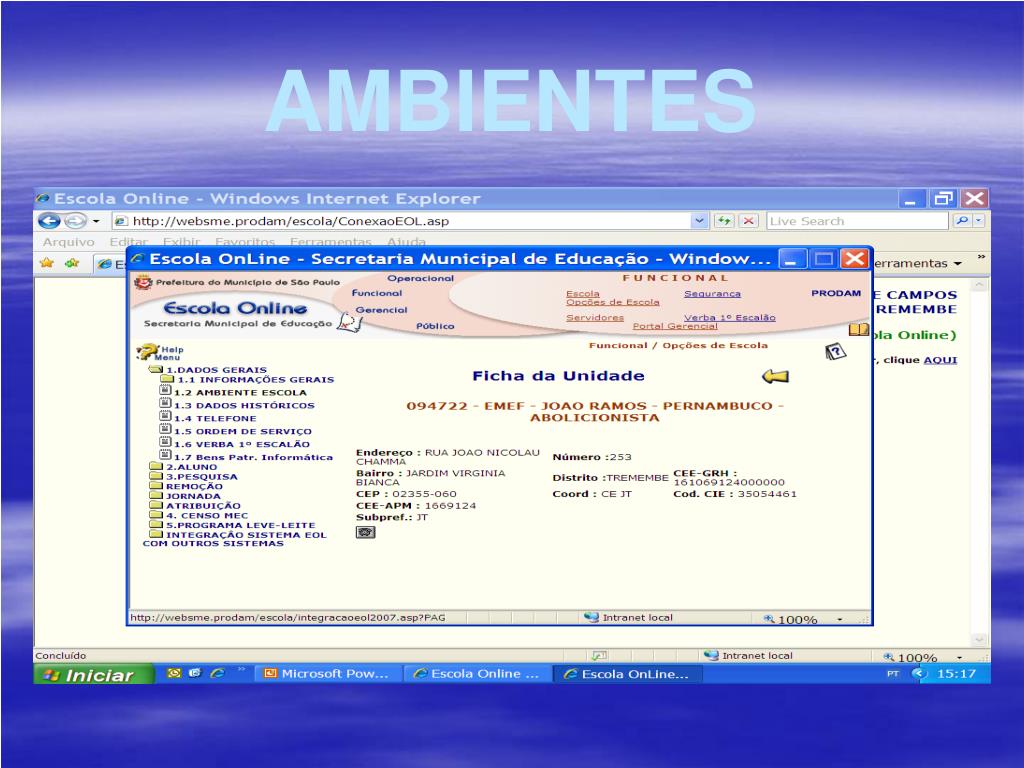The height and width of the screenshot is (768, 1024).
Task: Open the Ferramentas dropdown in IE command bar
Action: click(917, 263)
